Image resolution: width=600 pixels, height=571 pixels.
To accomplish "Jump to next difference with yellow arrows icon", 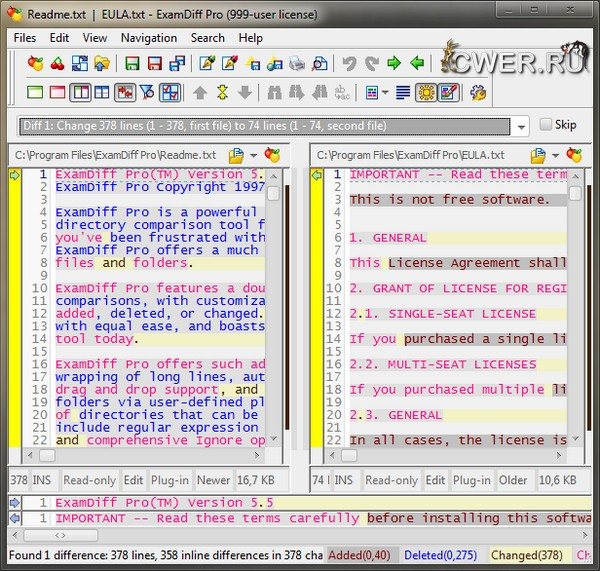I will tap(222, 93).
